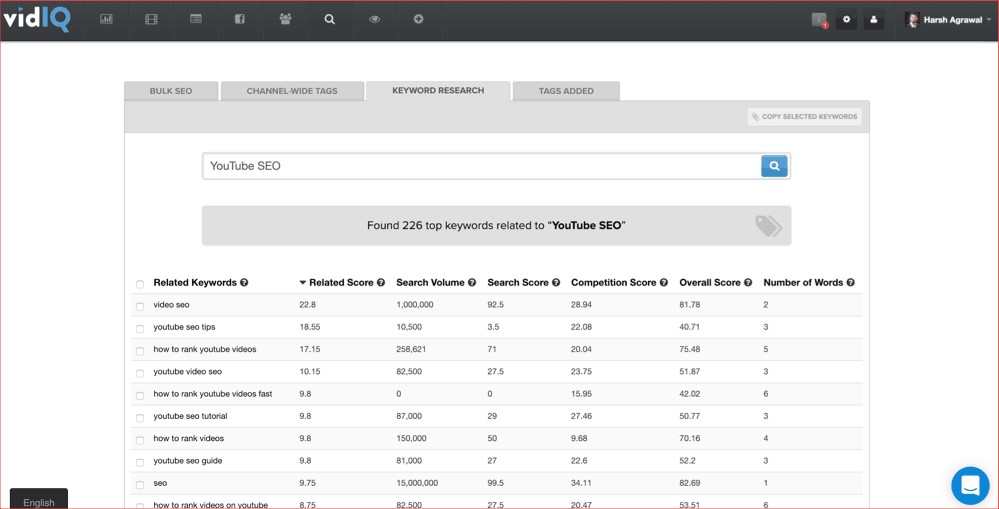Check 'how to rank youtube videos' checkbox
The image size is (999, 509).
click(140, 351)
